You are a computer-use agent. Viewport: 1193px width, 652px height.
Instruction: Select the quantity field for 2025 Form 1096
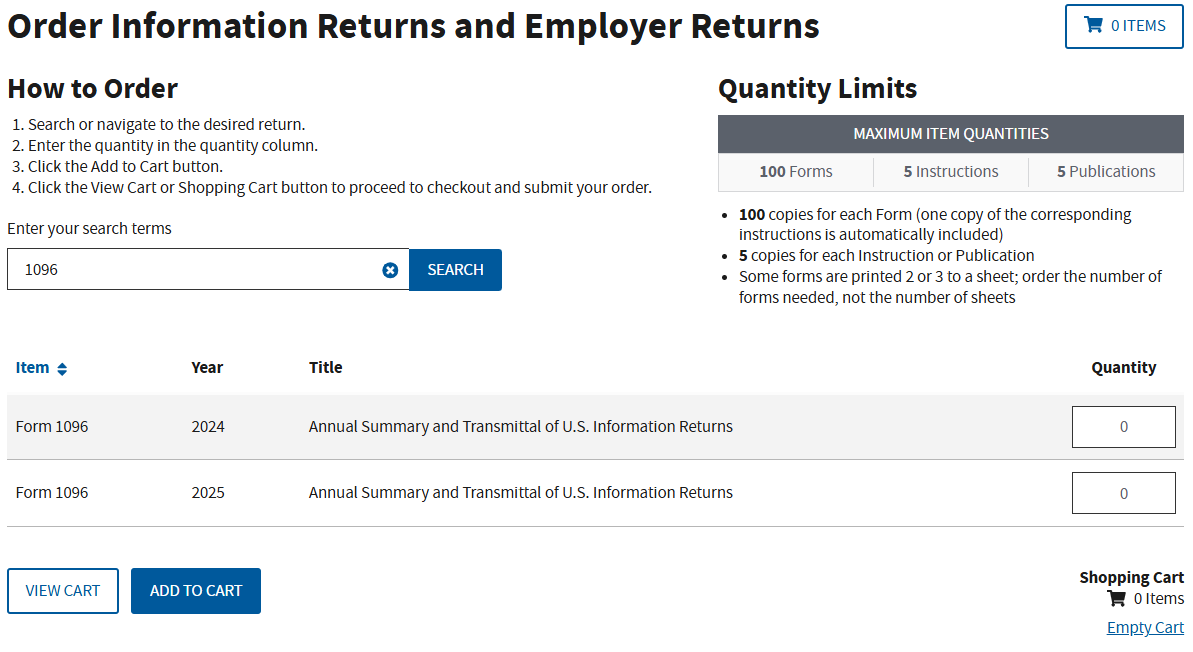click(1123, 492)
